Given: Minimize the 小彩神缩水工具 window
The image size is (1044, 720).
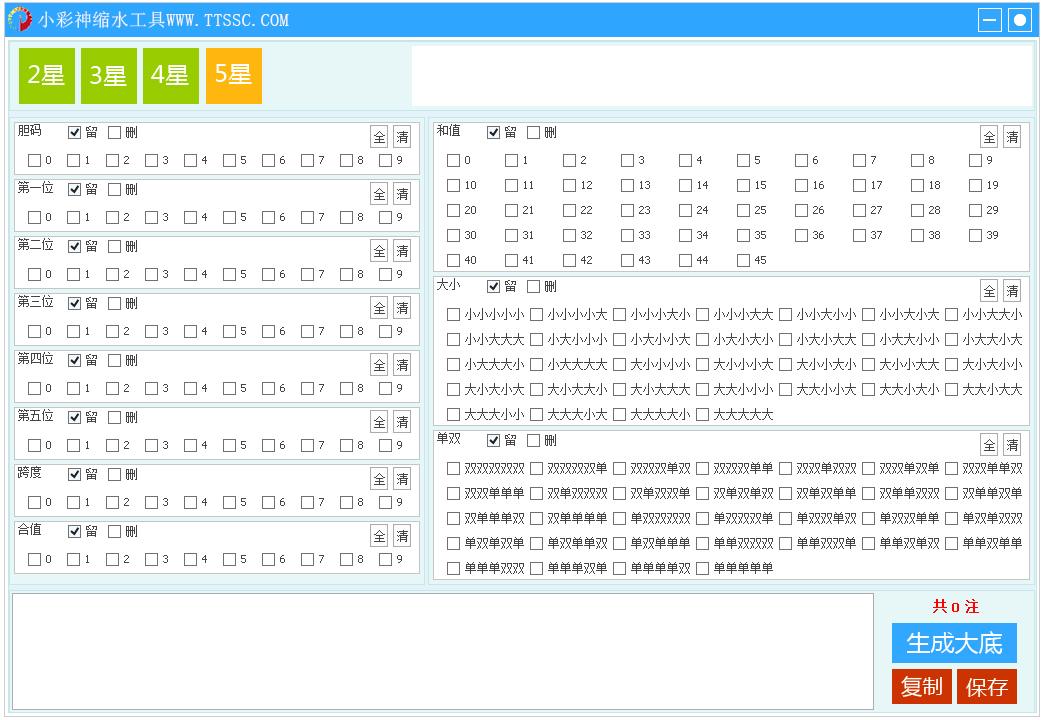Looking at the screenshot, I should point(989,20).
